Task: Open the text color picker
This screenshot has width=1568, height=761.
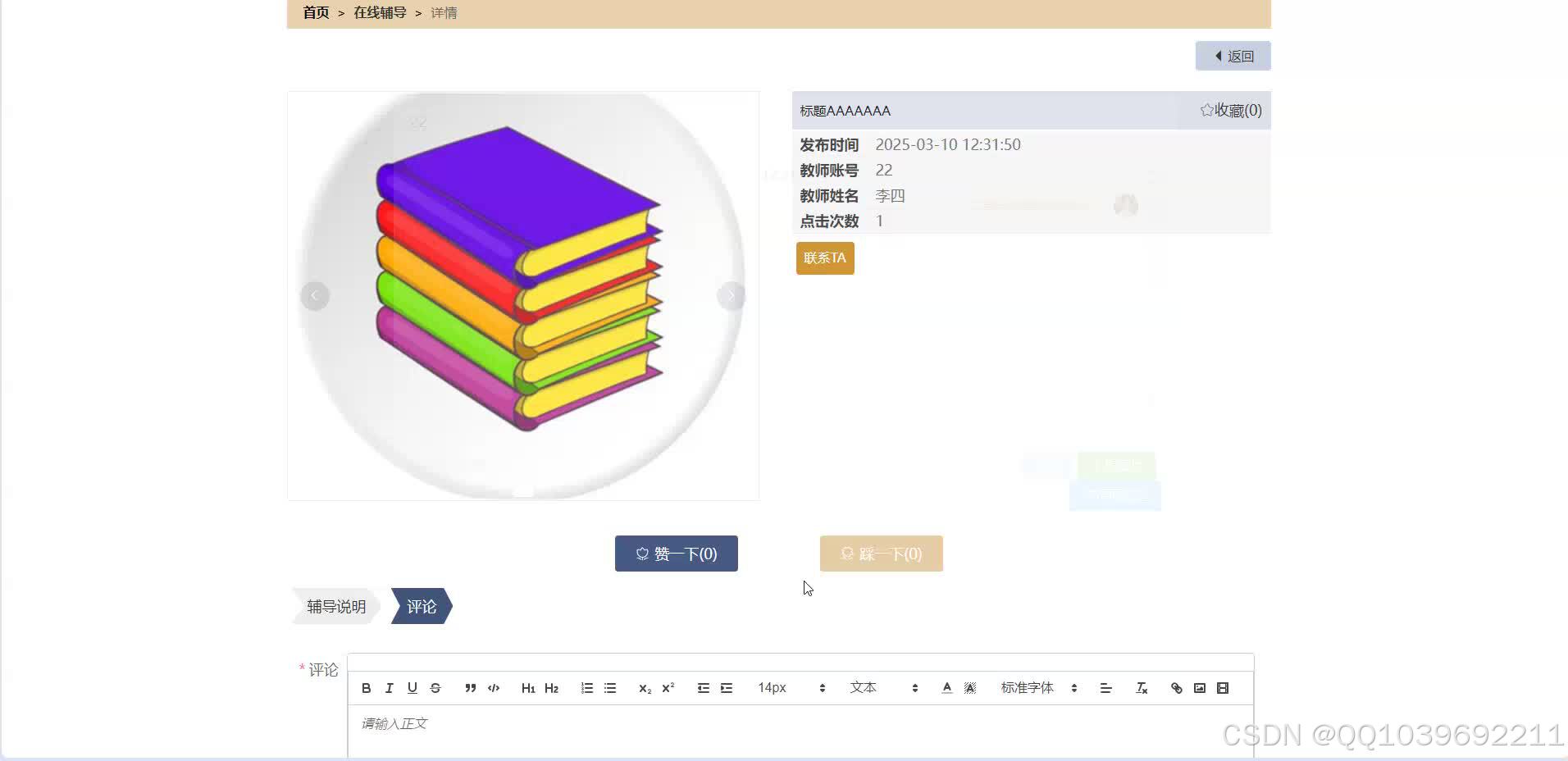Action: pyautogui.click(x=947, y=688)
